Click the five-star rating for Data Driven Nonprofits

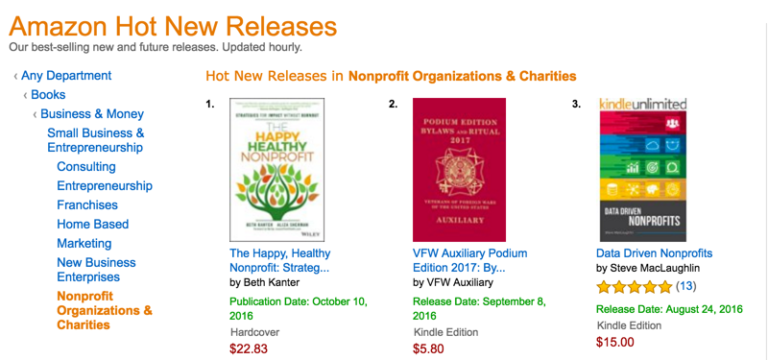pos(634,287)
